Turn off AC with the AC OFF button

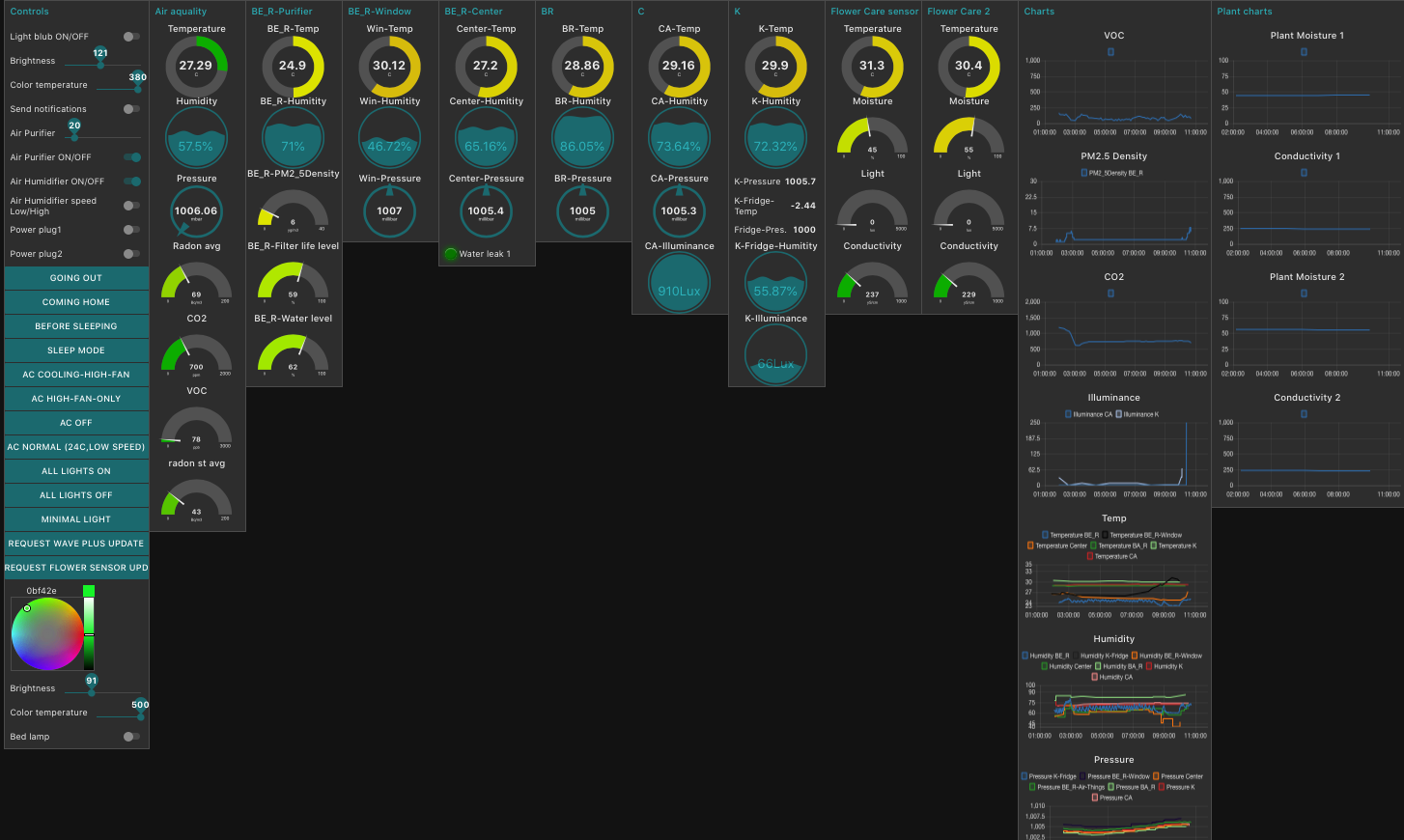[76, 423]
